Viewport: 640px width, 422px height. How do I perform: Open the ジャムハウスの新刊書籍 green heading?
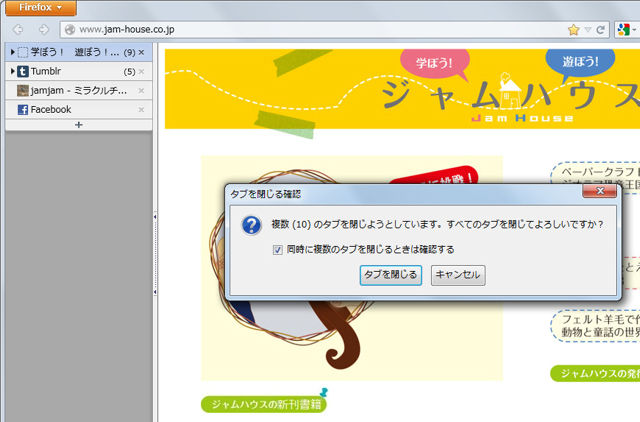tap(264, 404)
